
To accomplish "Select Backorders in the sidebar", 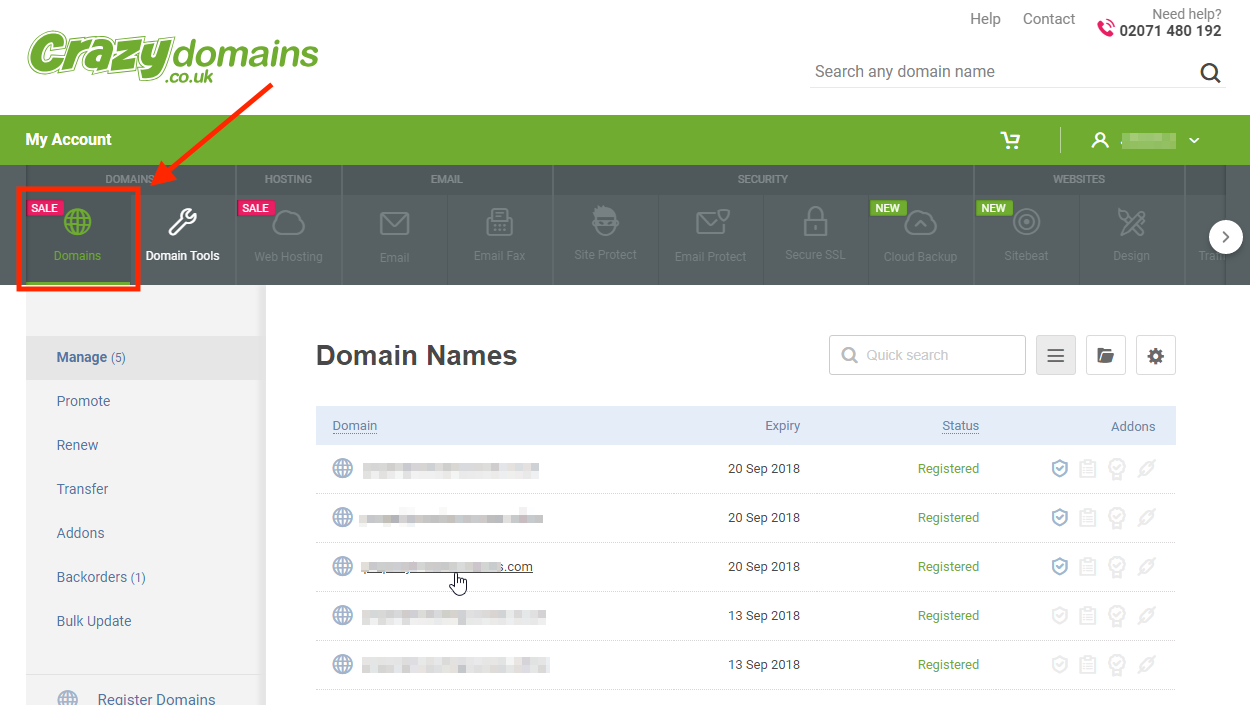I will pos(100,577).
